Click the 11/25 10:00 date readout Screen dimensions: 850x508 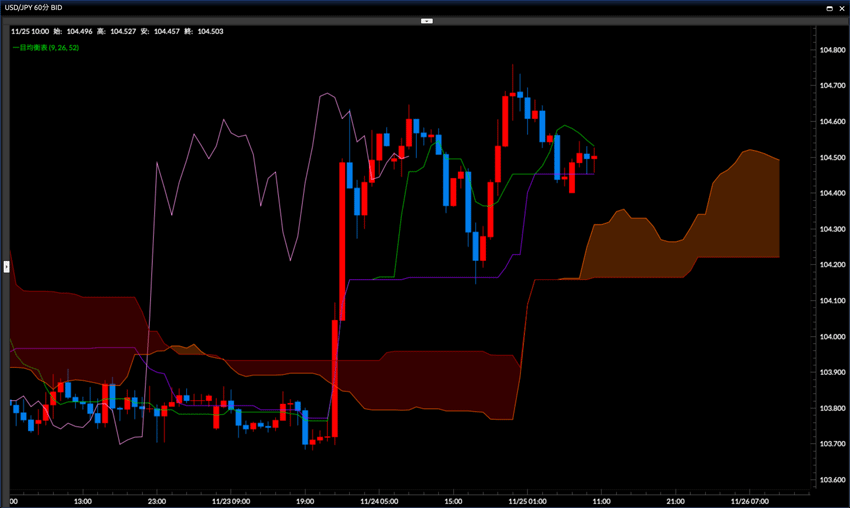[30, 32]
